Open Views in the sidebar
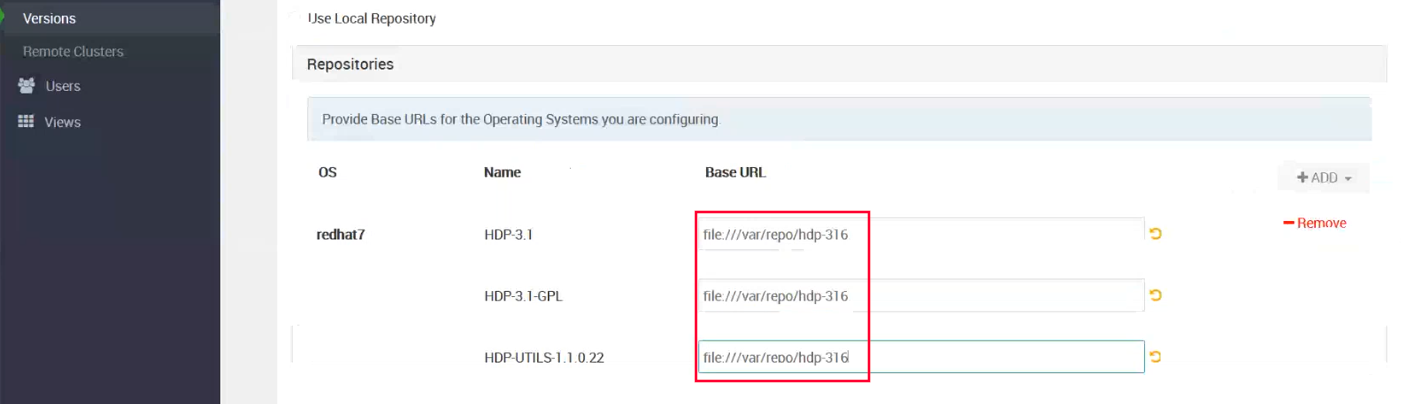Image resolution: width=1401 pixels, height=404 pixels. click(x=63, y=122)
